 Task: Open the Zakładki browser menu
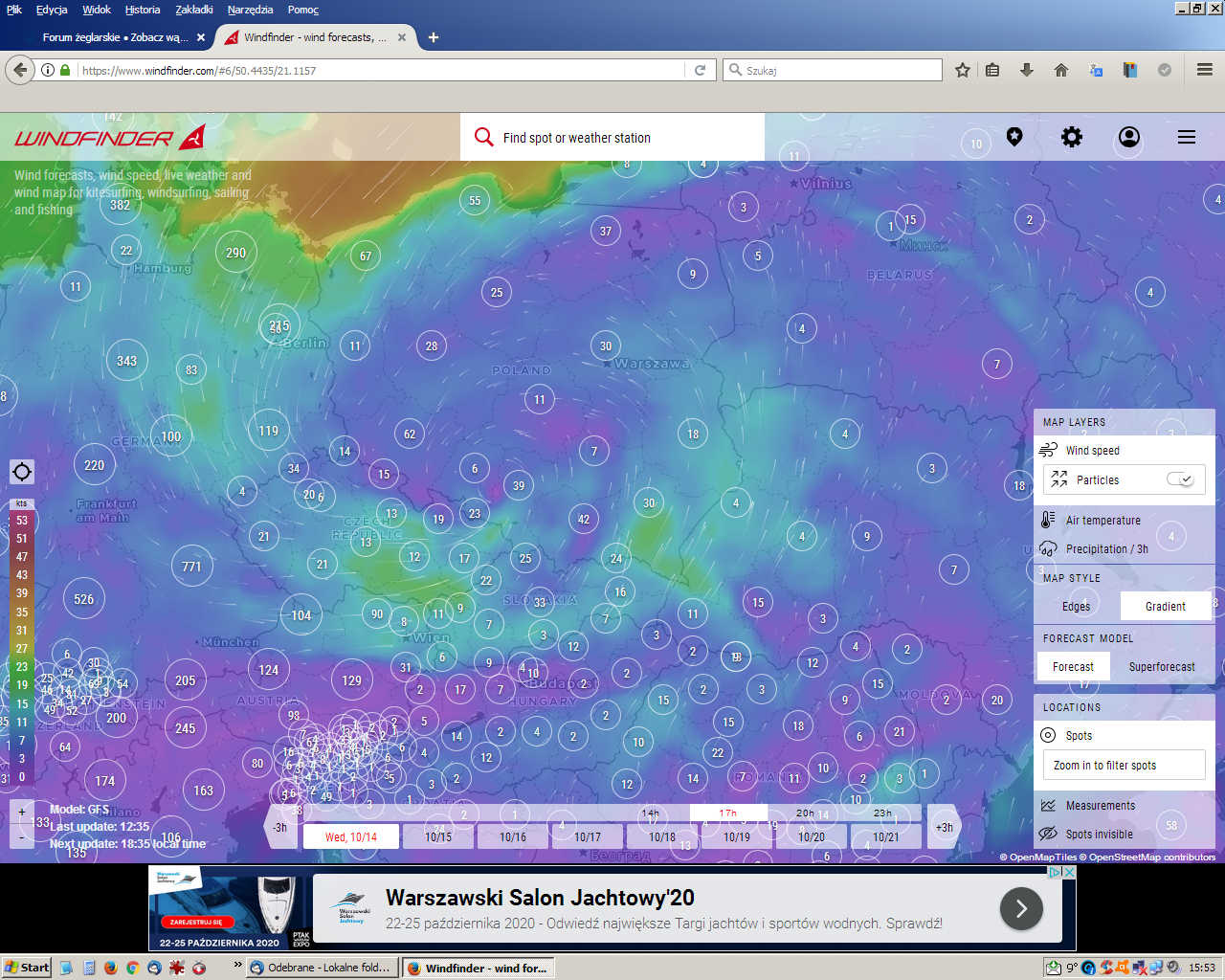(194, 10)
